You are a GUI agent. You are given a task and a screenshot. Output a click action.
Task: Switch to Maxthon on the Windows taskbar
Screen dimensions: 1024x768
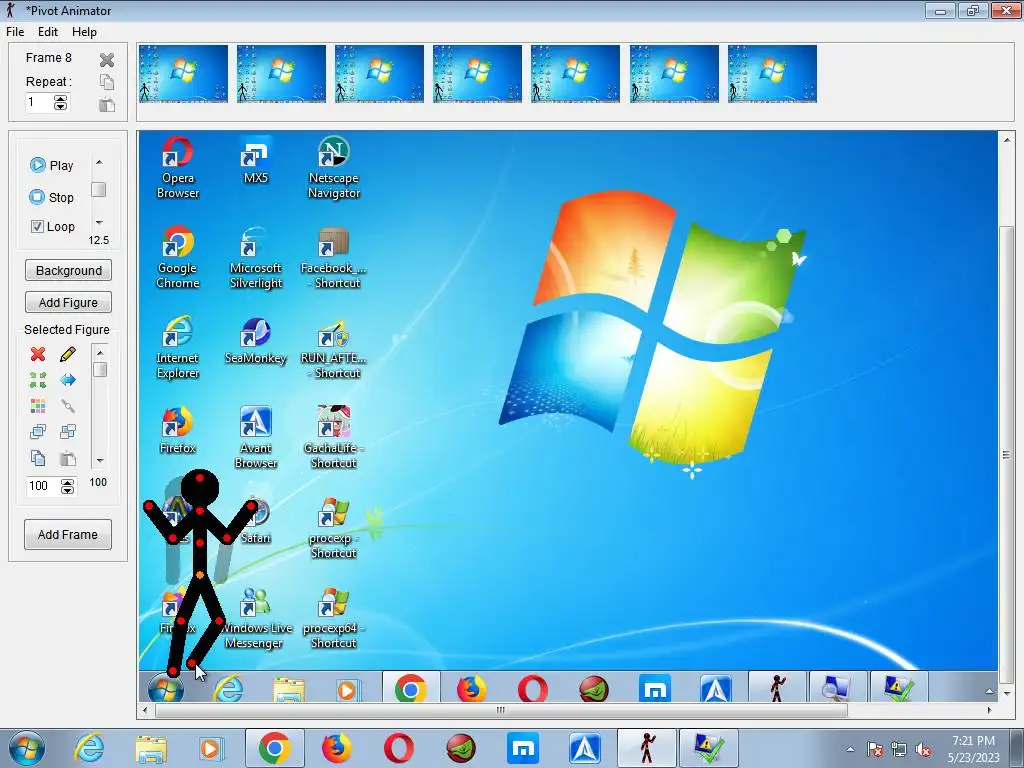pyautogui.click(x=523, y=748)
